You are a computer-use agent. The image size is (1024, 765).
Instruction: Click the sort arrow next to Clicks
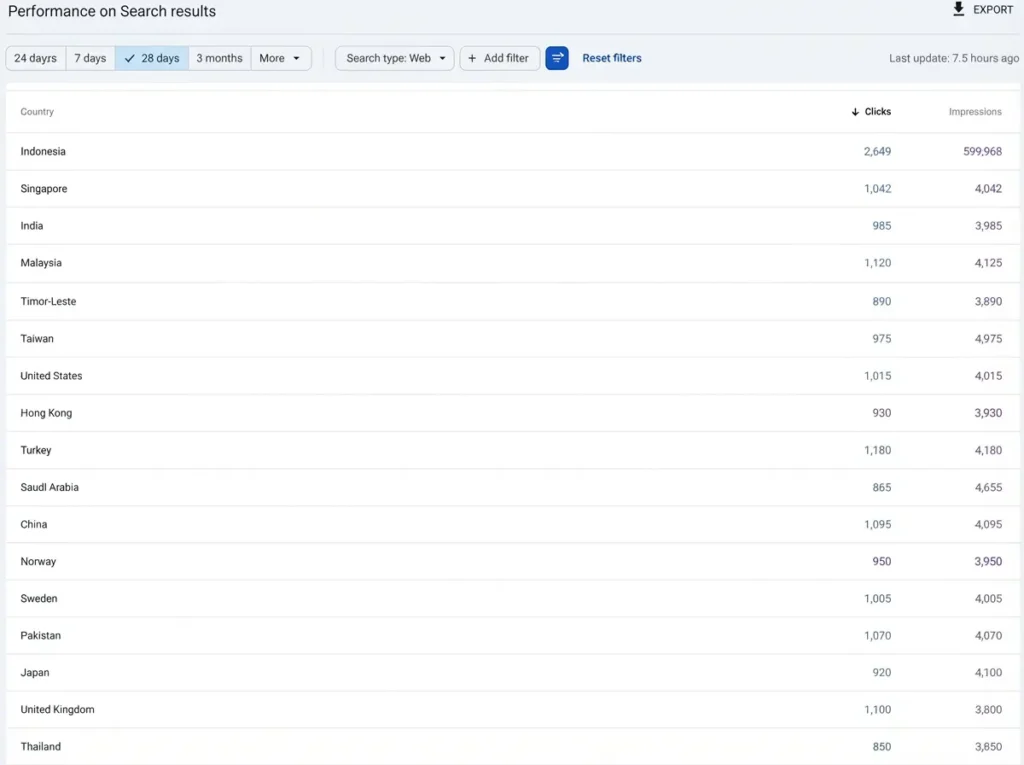point(855,112)
